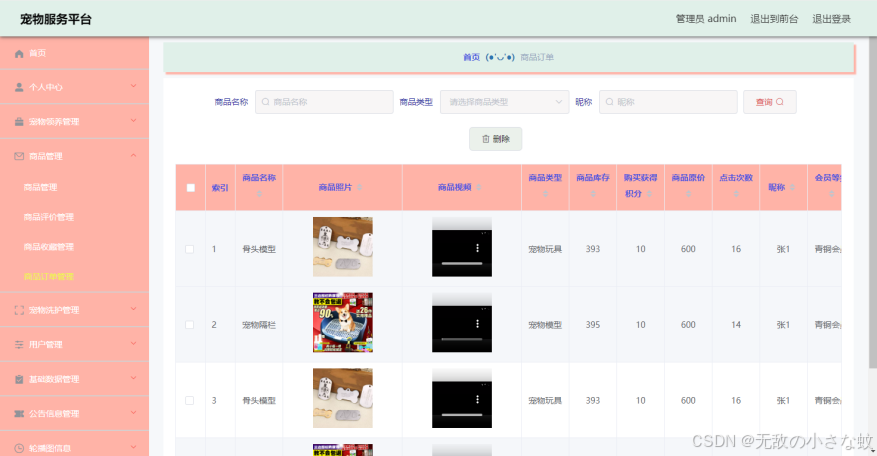The image size is (877, 456).
Task: Go to 首页 in the sidebar
Action: [x=37, y=53]
